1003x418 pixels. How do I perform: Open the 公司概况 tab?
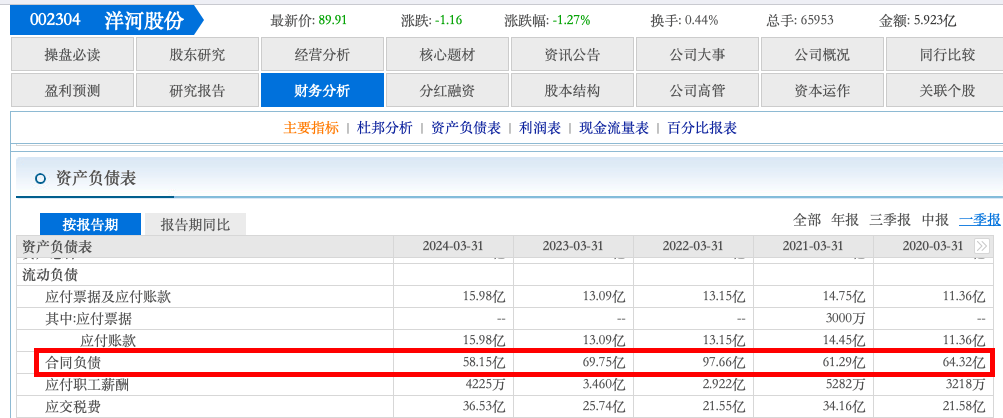(x=822, y=54)
